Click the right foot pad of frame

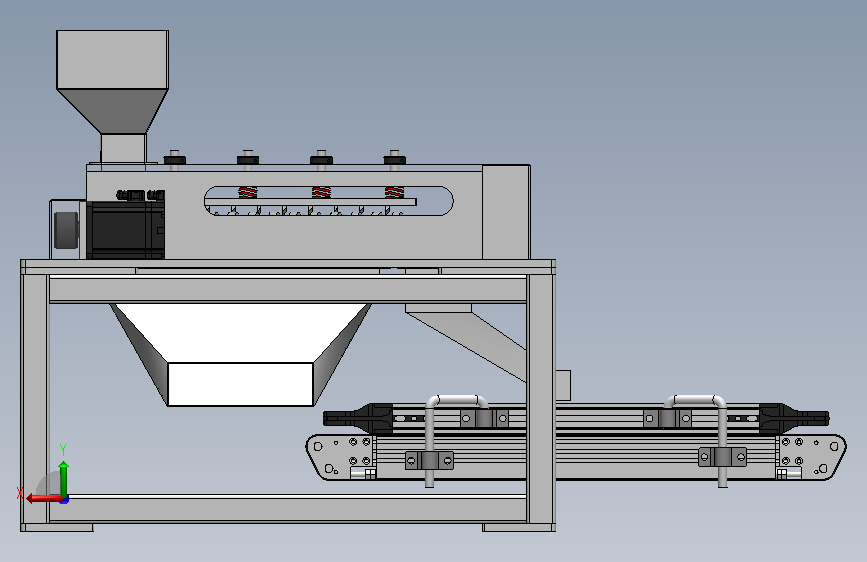[x=519, y=528]
